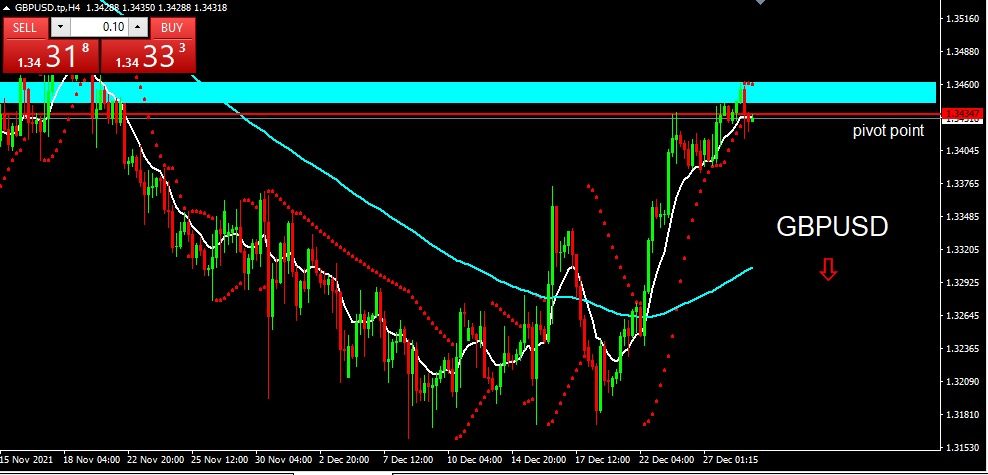Viewport: 988px width, 475px height.
Task: Click the 1.33205 price scale label
Action: point(962,249)
